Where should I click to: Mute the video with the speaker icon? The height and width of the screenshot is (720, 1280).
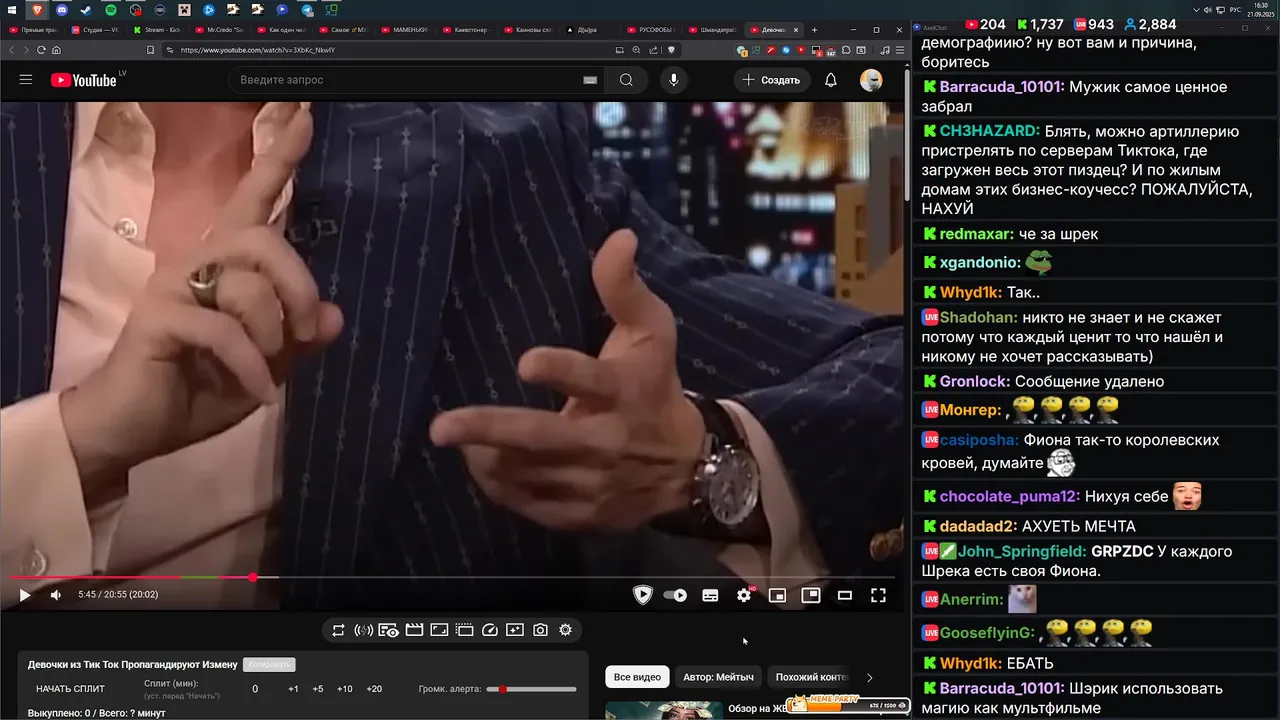(56, 595)
